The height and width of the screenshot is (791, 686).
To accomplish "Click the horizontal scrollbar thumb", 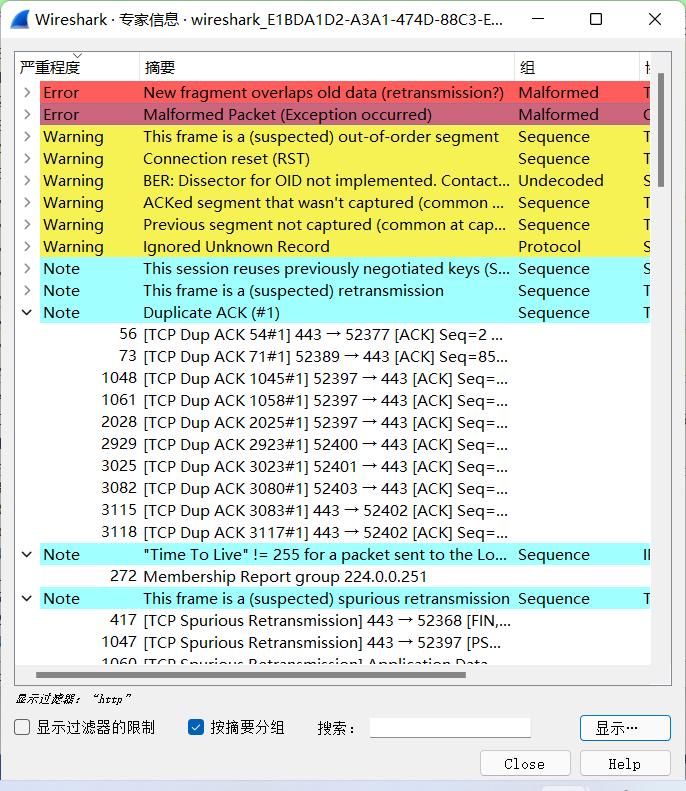I will (251, 674).
